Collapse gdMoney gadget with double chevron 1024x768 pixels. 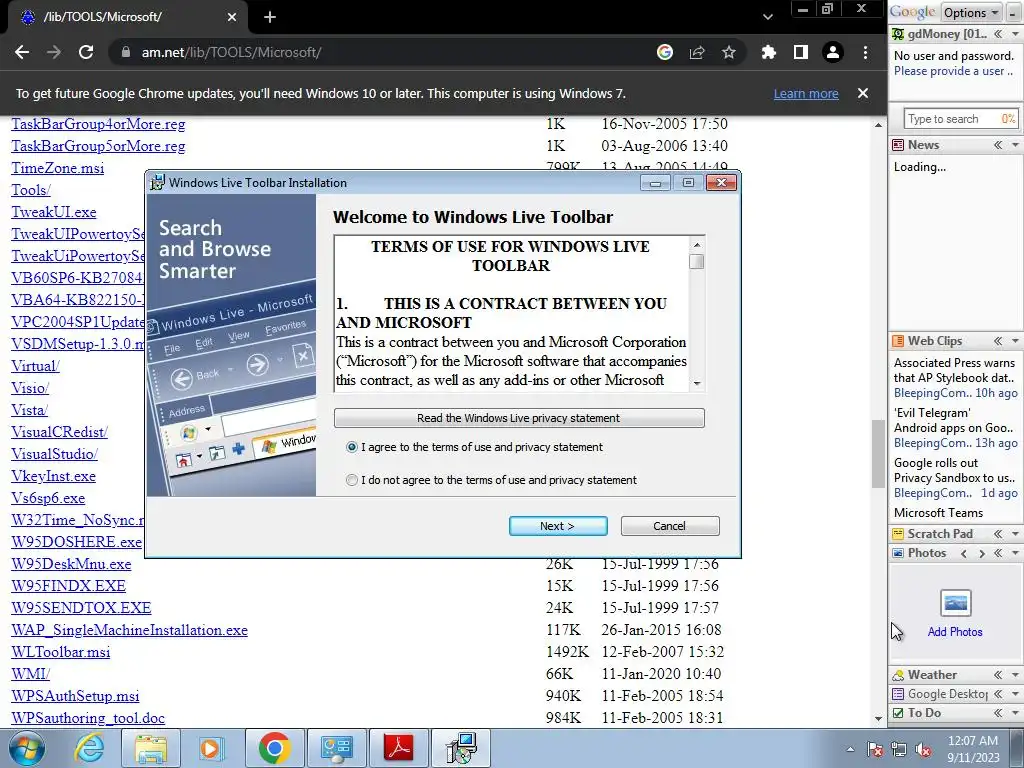coord(998,34)
